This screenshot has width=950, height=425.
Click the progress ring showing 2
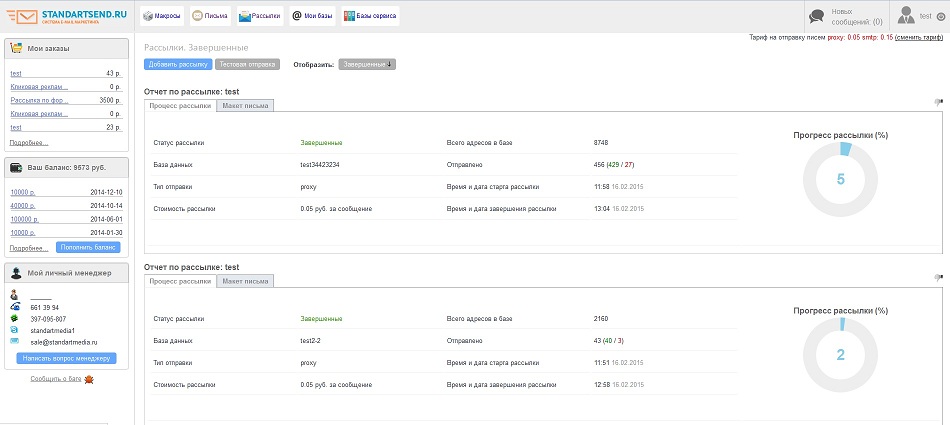pos(840,355)
